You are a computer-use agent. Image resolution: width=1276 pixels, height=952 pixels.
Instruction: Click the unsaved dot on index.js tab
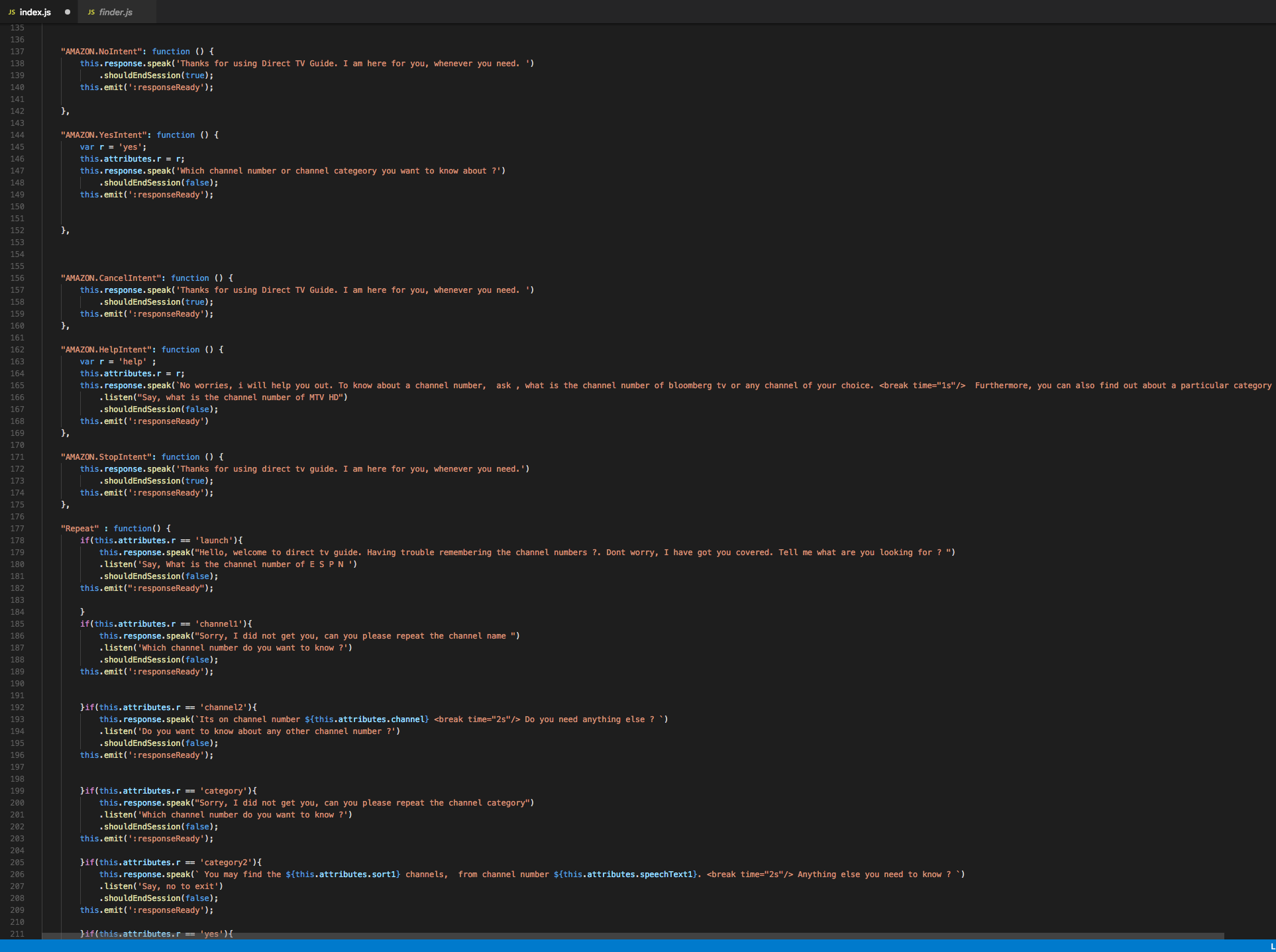point(68,12)
